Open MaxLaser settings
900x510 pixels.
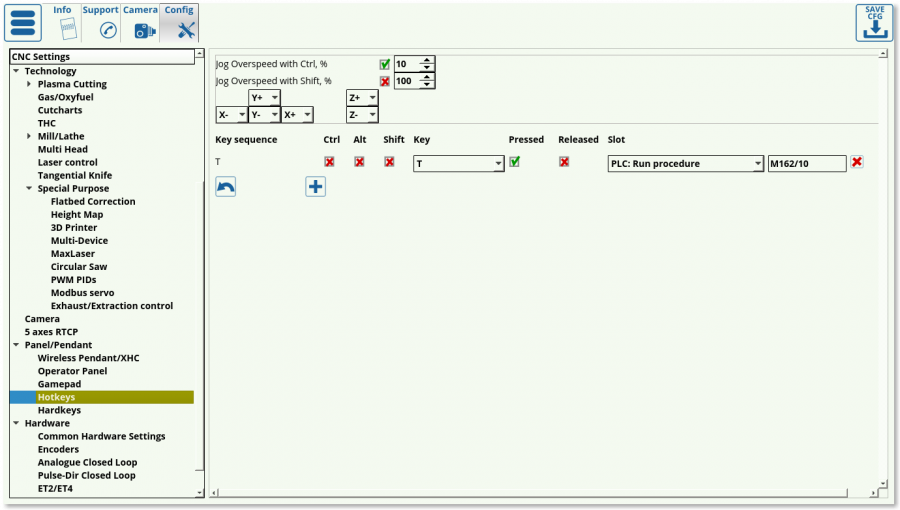73,254
